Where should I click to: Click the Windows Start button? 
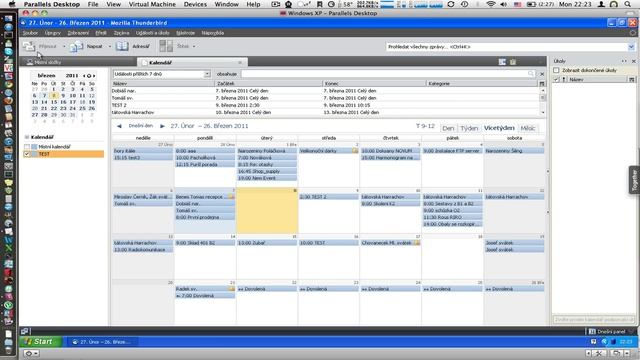(x=40, y=342)
